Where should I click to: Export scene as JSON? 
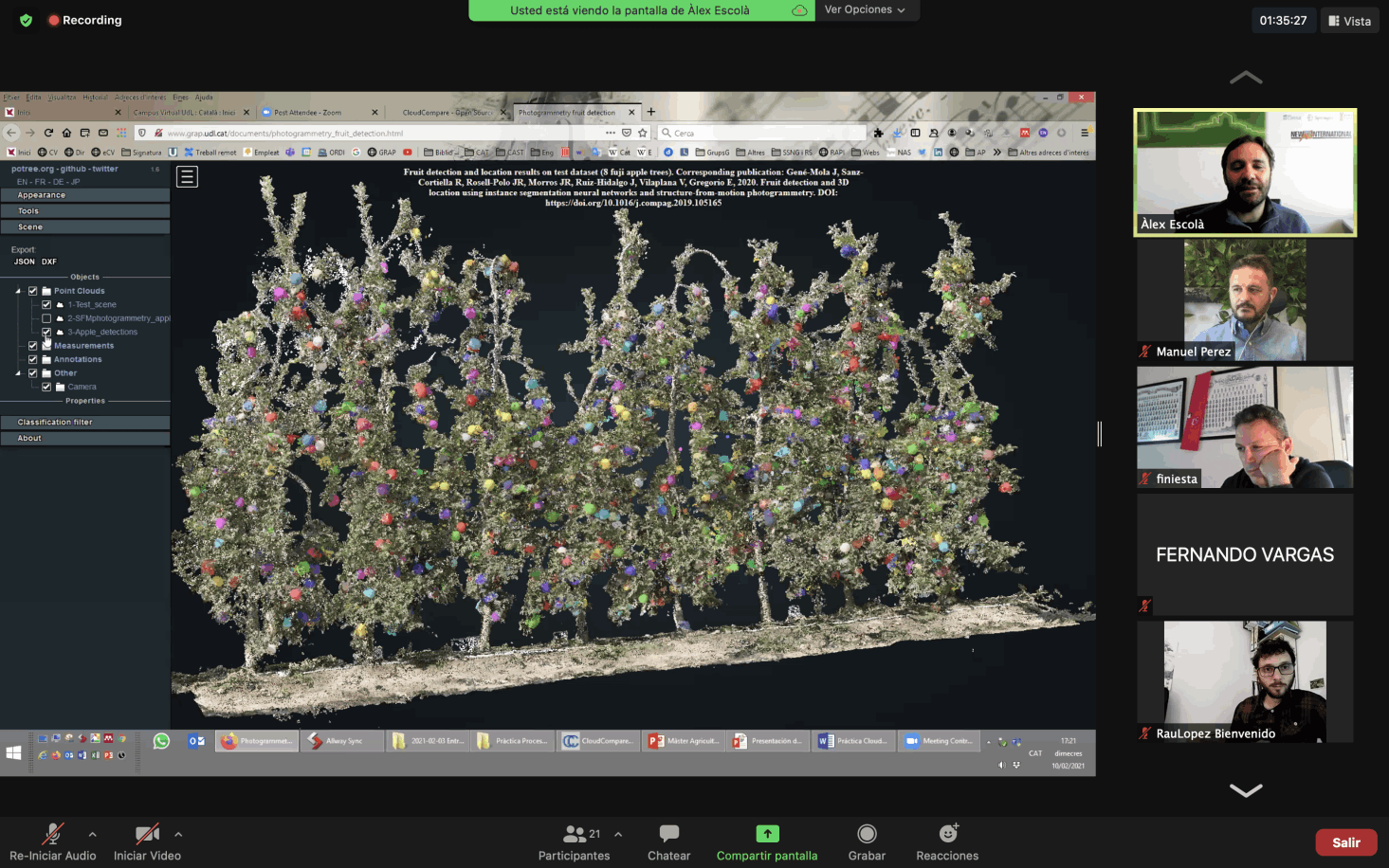(x=25, y=262)
